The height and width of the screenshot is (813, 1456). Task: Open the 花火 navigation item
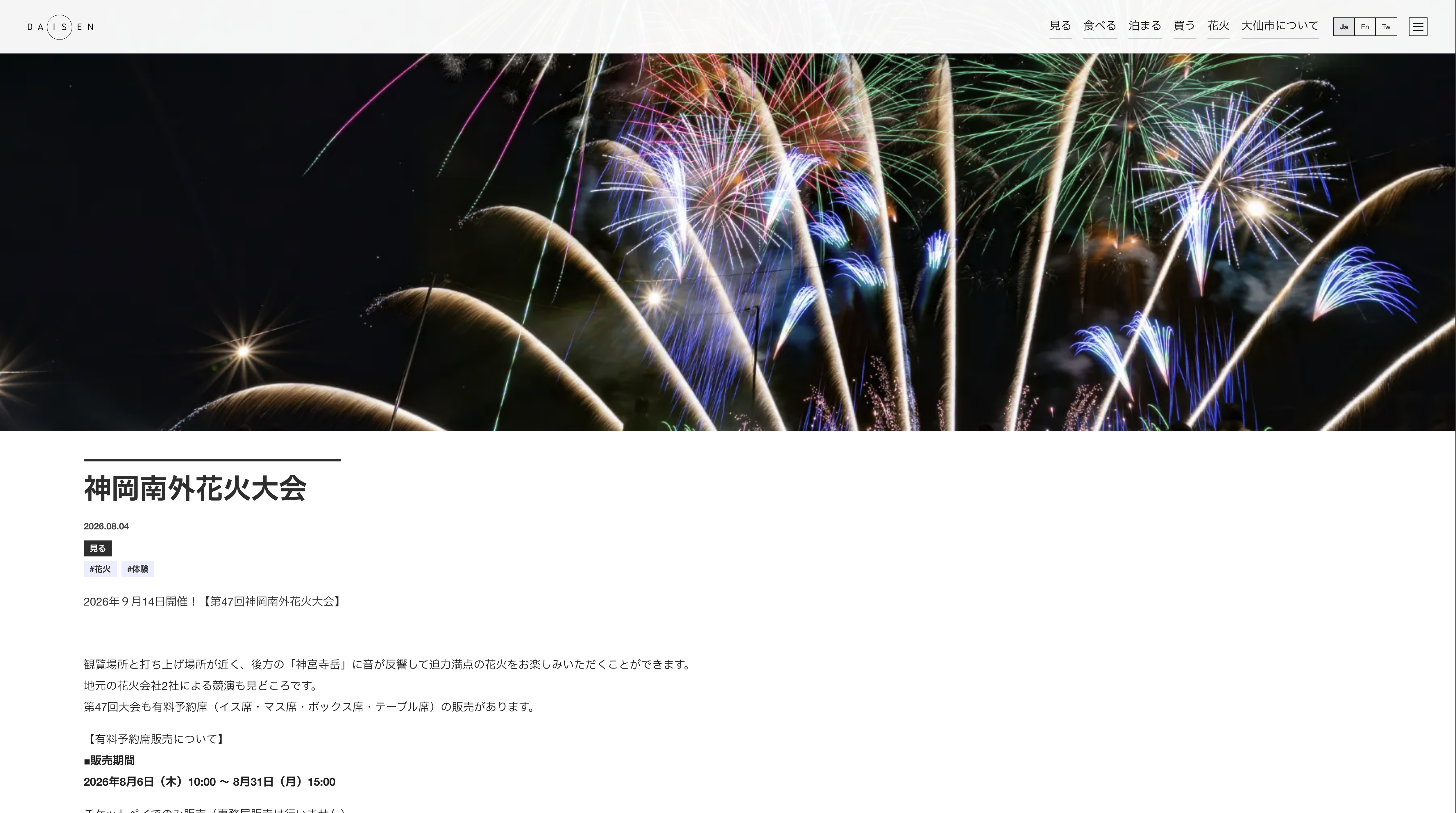point(1218,26)
